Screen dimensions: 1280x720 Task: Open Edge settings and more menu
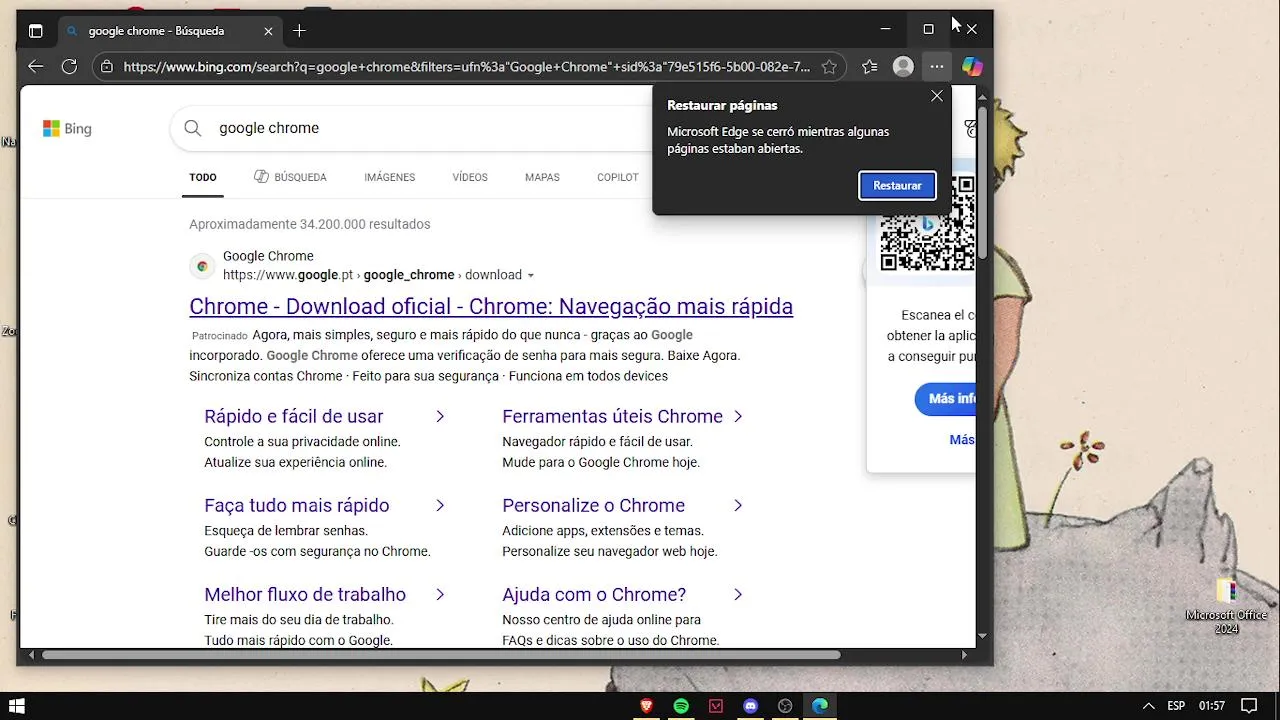click(x=936, y=67)
